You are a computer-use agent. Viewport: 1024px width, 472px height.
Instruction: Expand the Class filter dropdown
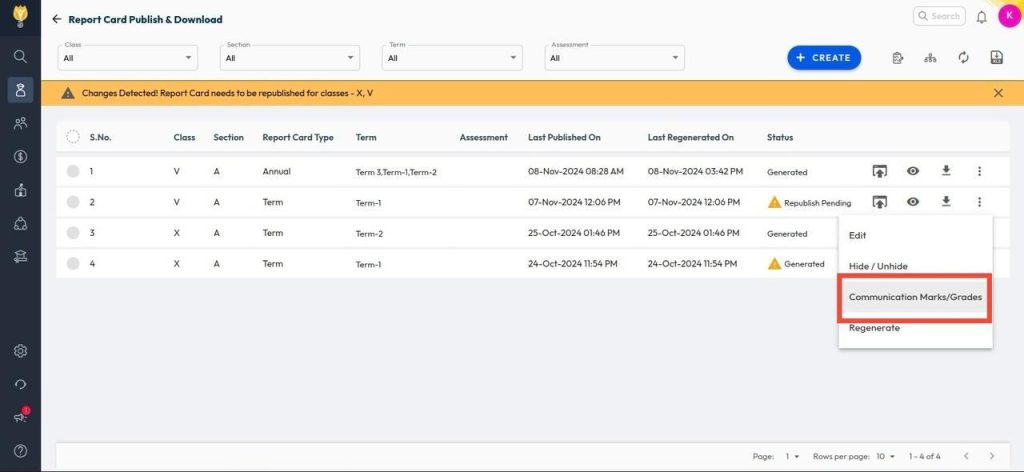[128, 58]
